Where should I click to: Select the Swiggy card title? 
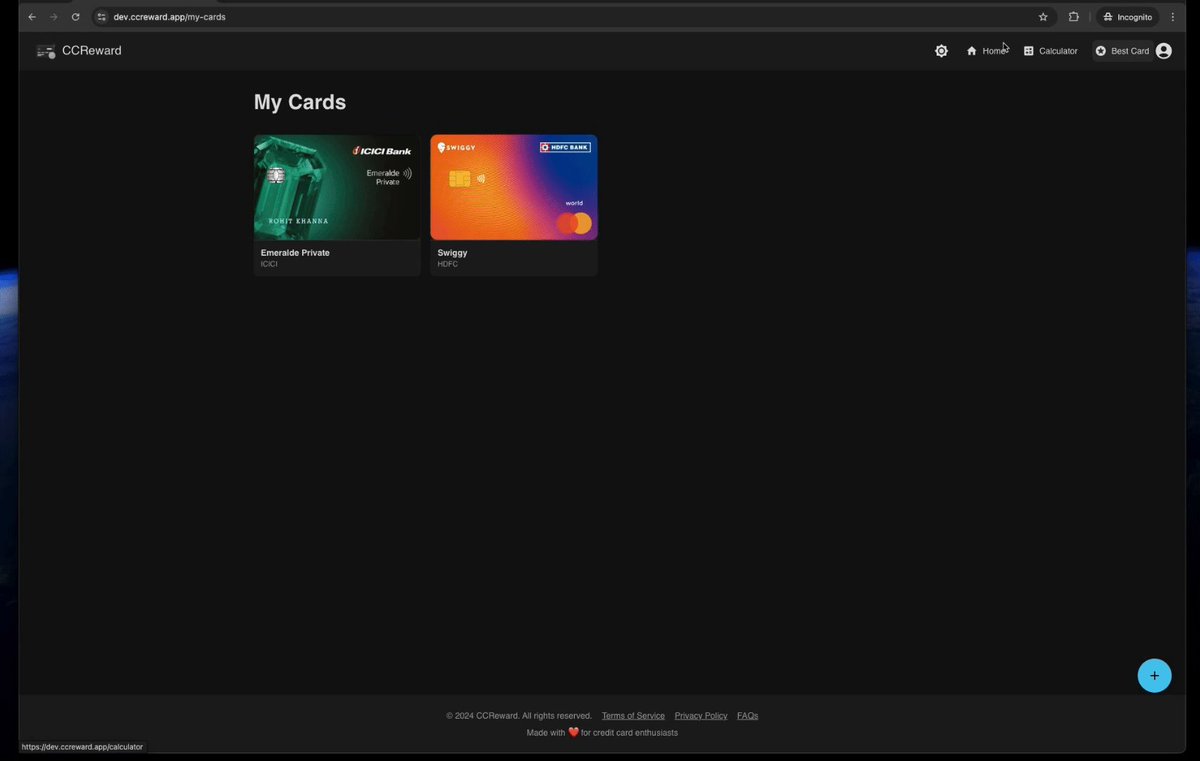click(452, 253)
